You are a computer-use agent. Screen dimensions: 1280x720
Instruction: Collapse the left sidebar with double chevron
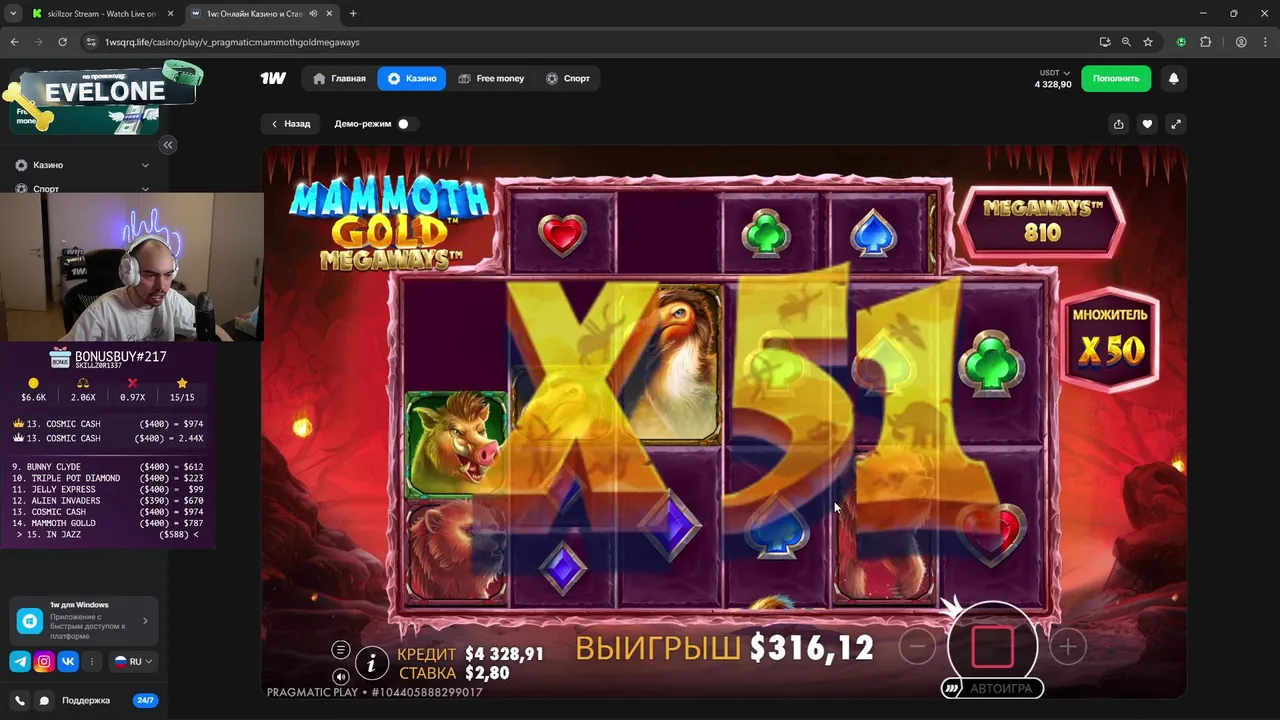[x=168, y=145]
